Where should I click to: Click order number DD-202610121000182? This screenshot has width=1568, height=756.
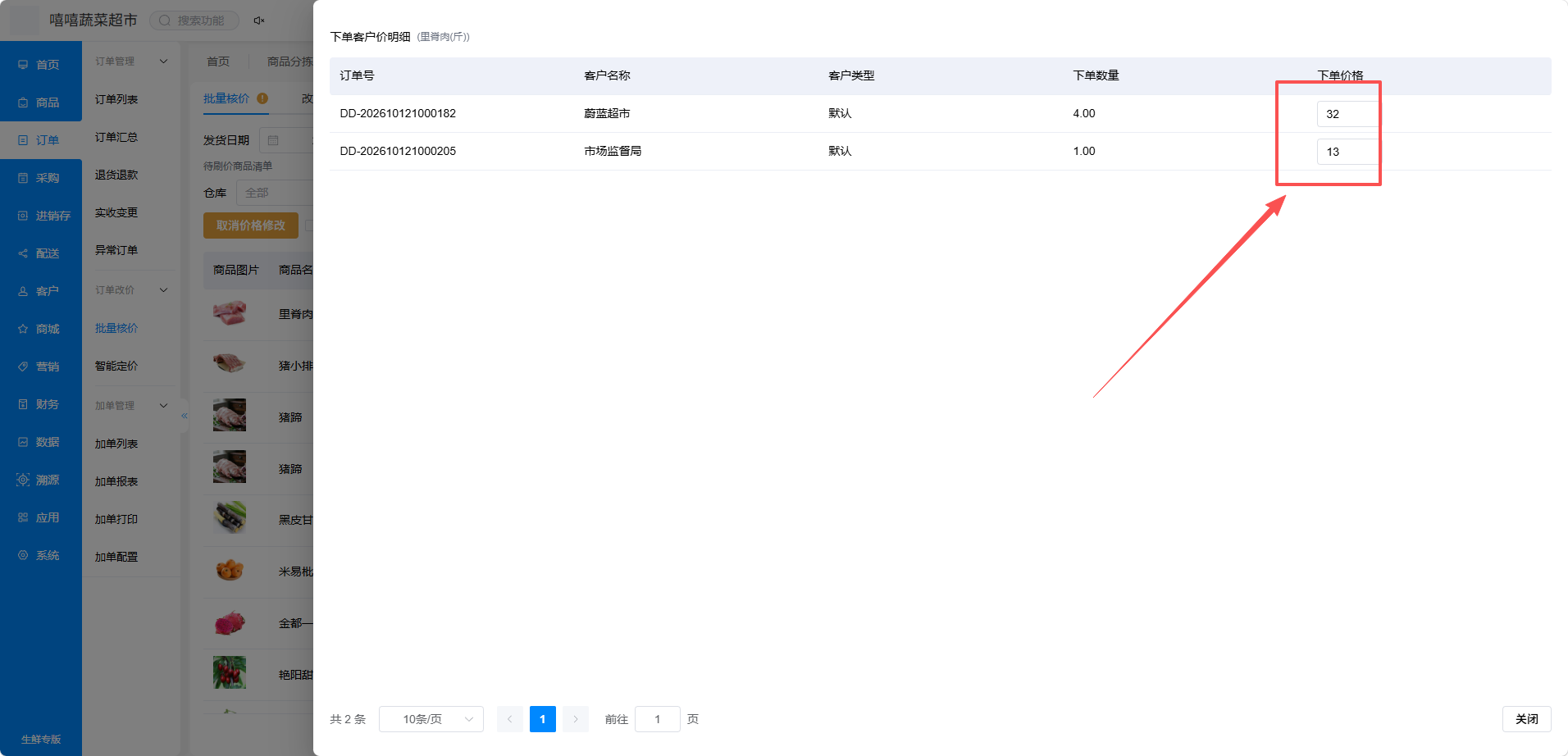pos(398,113)
